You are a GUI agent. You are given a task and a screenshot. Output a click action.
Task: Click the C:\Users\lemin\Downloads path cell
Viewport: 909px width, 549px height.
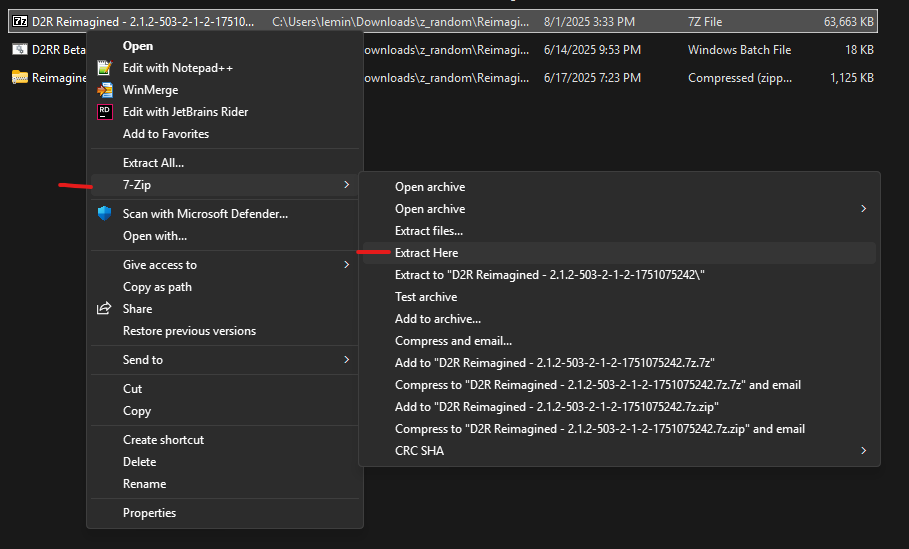pyautogui.click(x=401, y=21)
